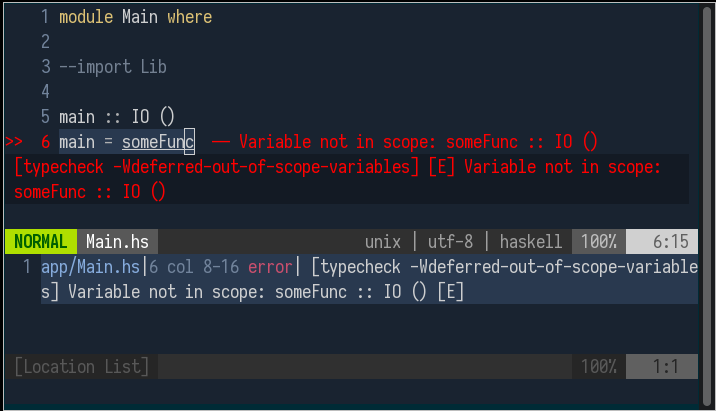Click the typecheck floating diagnostic popup
The width and height of the screenshot is (716, 411).
click(x=347, y=179)
